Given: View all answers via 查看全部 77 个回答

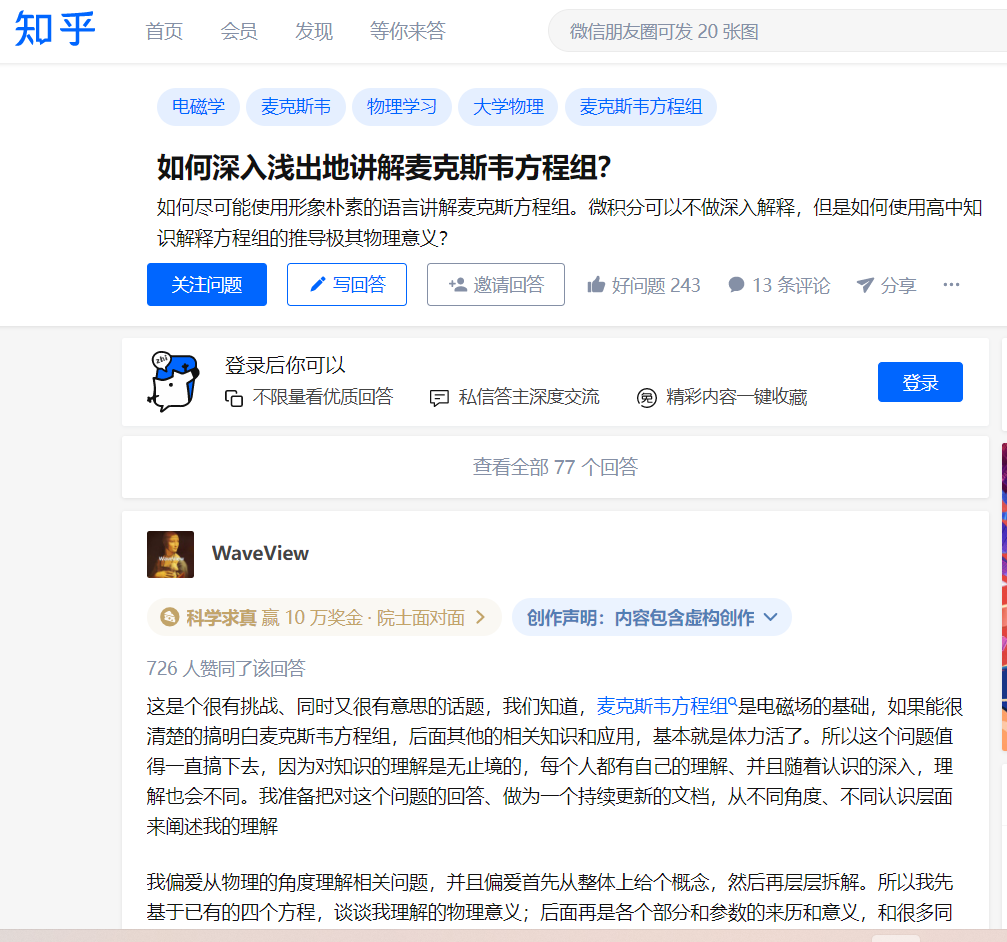Looking at the screenshot, I should pyautogui.click(x=556, y=467).
